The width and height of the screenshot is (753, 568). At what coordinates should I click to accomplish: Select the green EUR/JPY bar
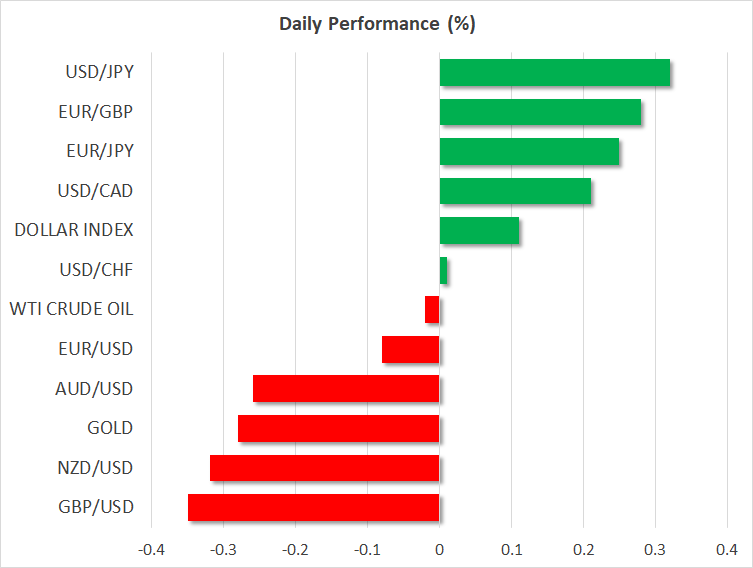pos(529,152)
